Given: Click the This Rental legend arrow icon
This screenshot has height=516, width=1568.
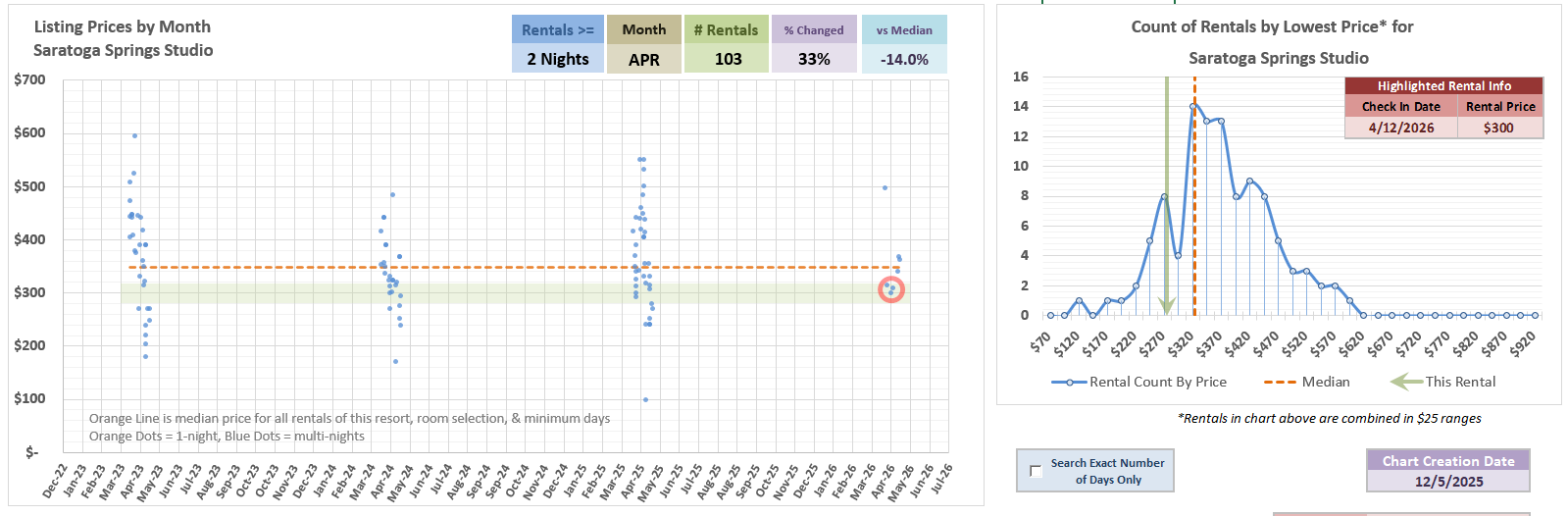Looking at the screenshot, I should pos(1405,382).
